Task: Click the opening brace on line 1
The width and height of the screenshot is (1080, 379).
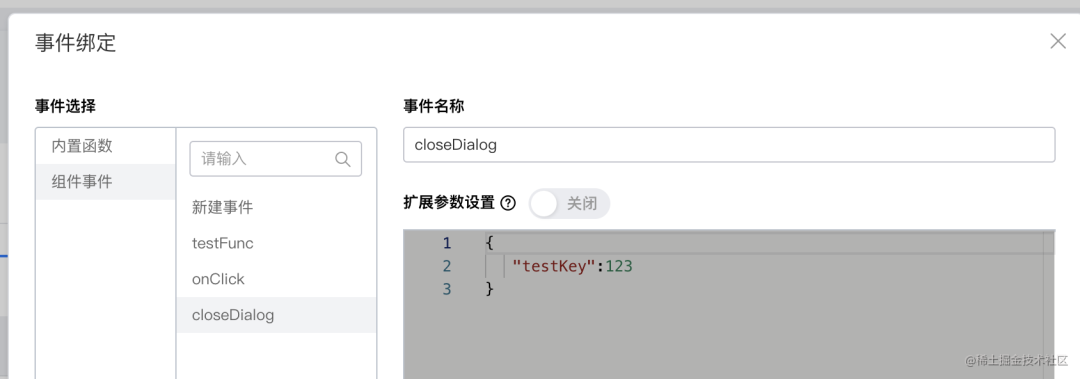Action: click(490, 243)
